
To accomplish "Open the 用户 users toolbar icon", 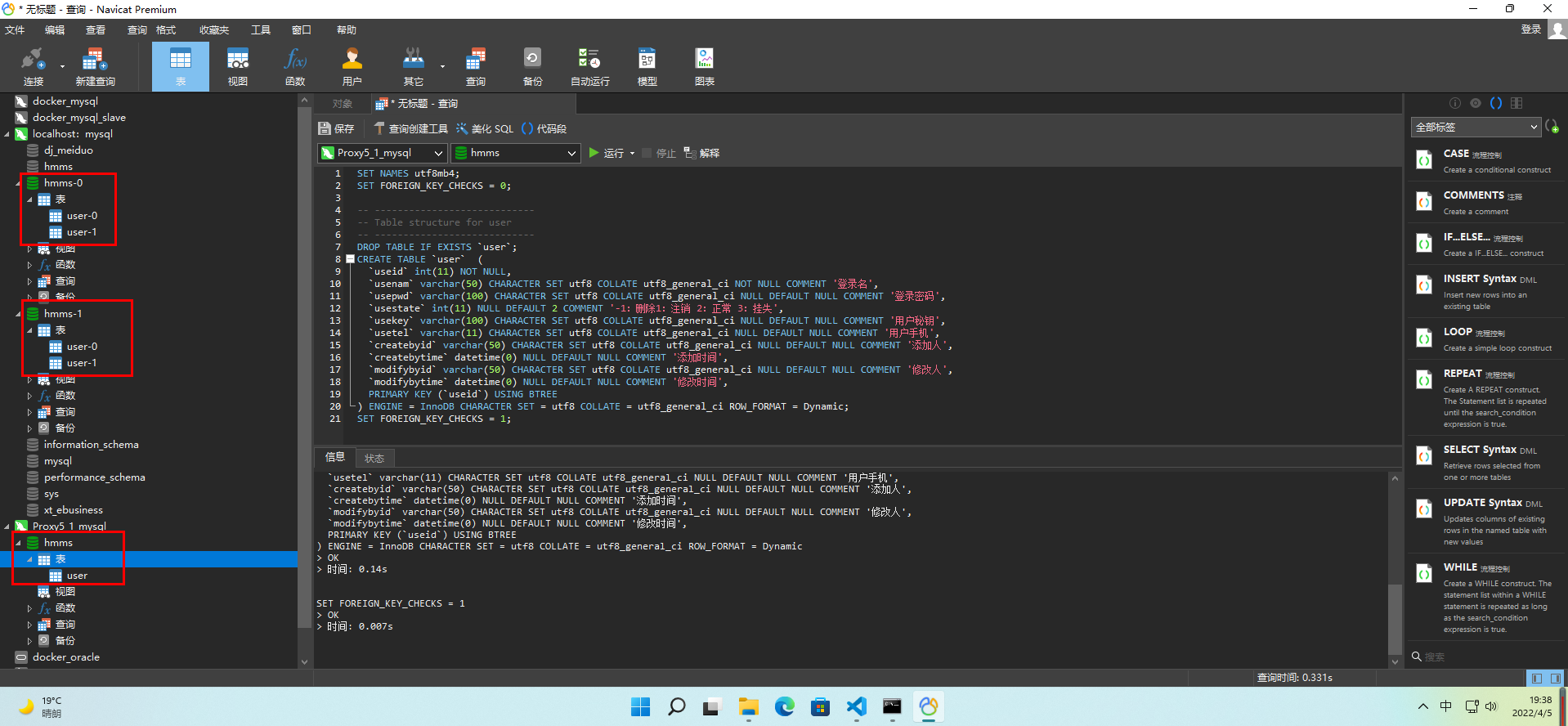I will pos(352,66).
